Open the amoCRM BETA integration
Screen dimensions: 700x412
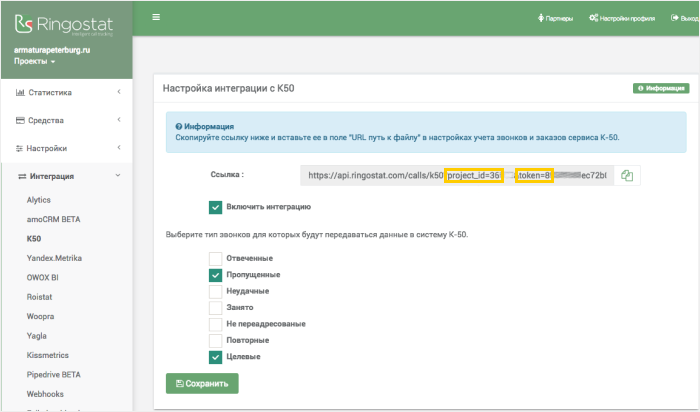(x=52, y=219)
